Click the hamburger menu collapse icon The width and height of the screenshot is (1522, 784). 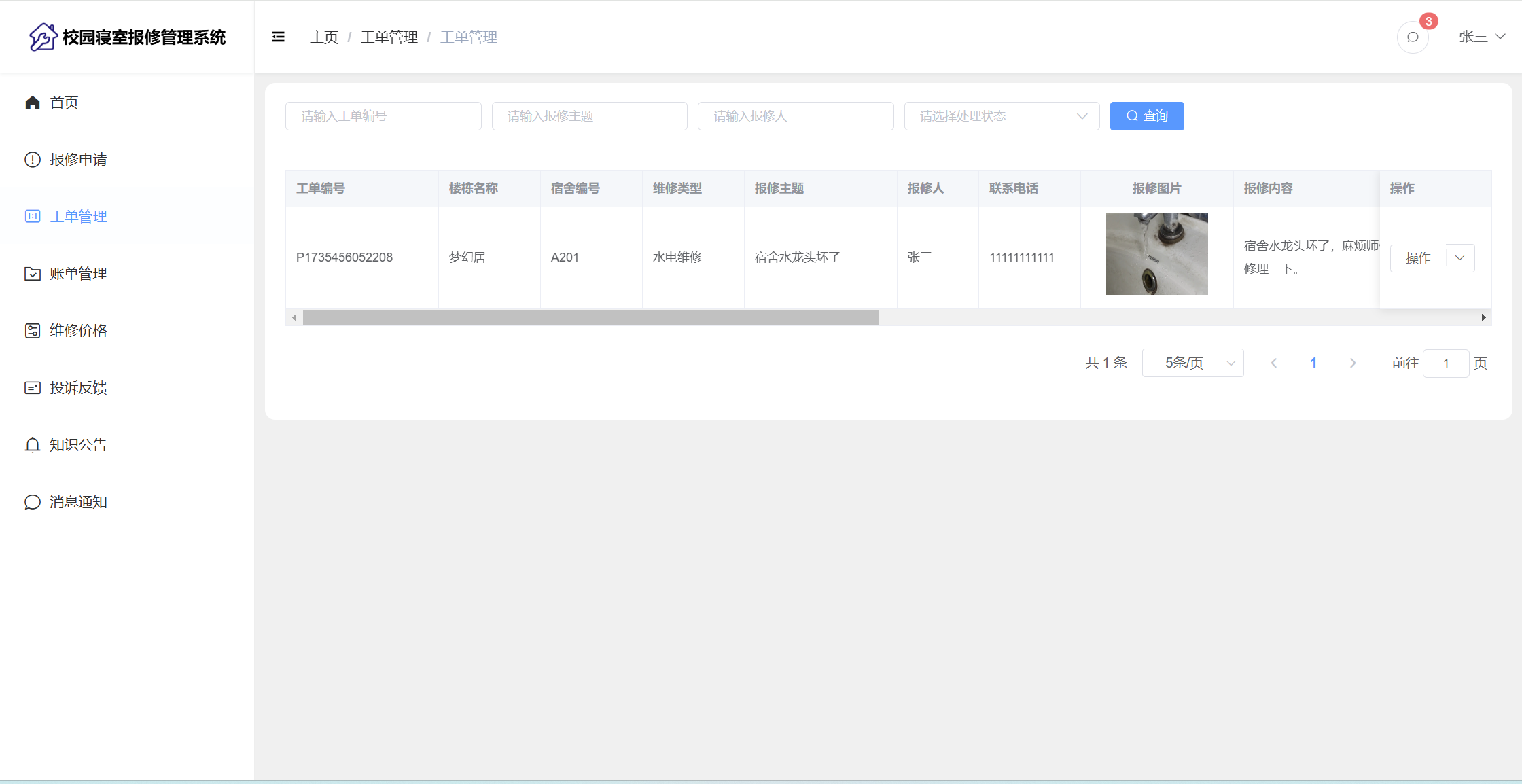click(x=278, y=37)
